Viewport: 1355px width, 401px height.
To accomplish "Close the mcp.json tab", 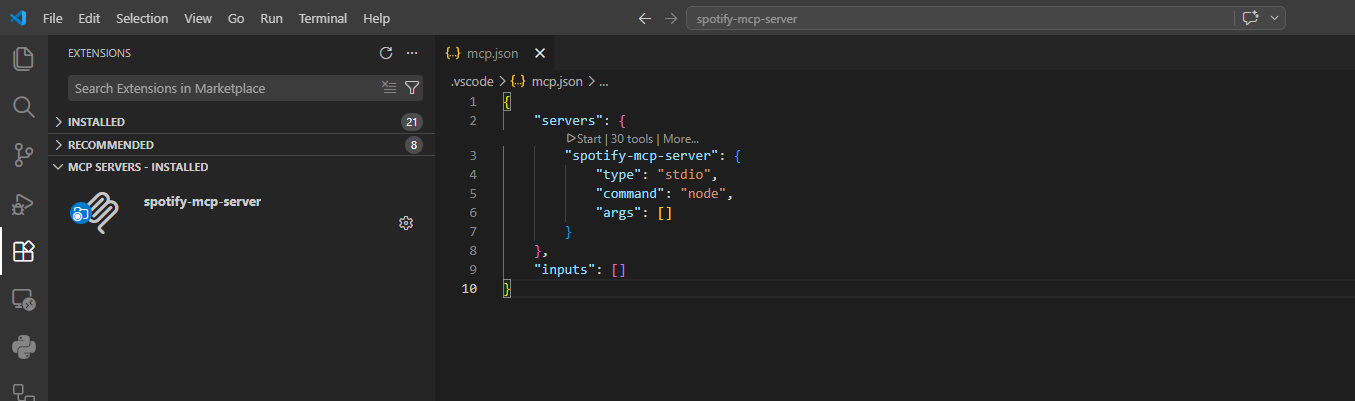I will 540,53.
